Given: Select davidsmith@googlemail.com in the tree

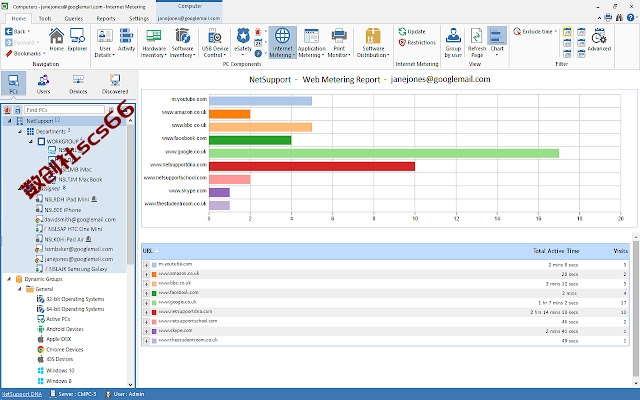Looking at the screenshot, I should (80, 220).
